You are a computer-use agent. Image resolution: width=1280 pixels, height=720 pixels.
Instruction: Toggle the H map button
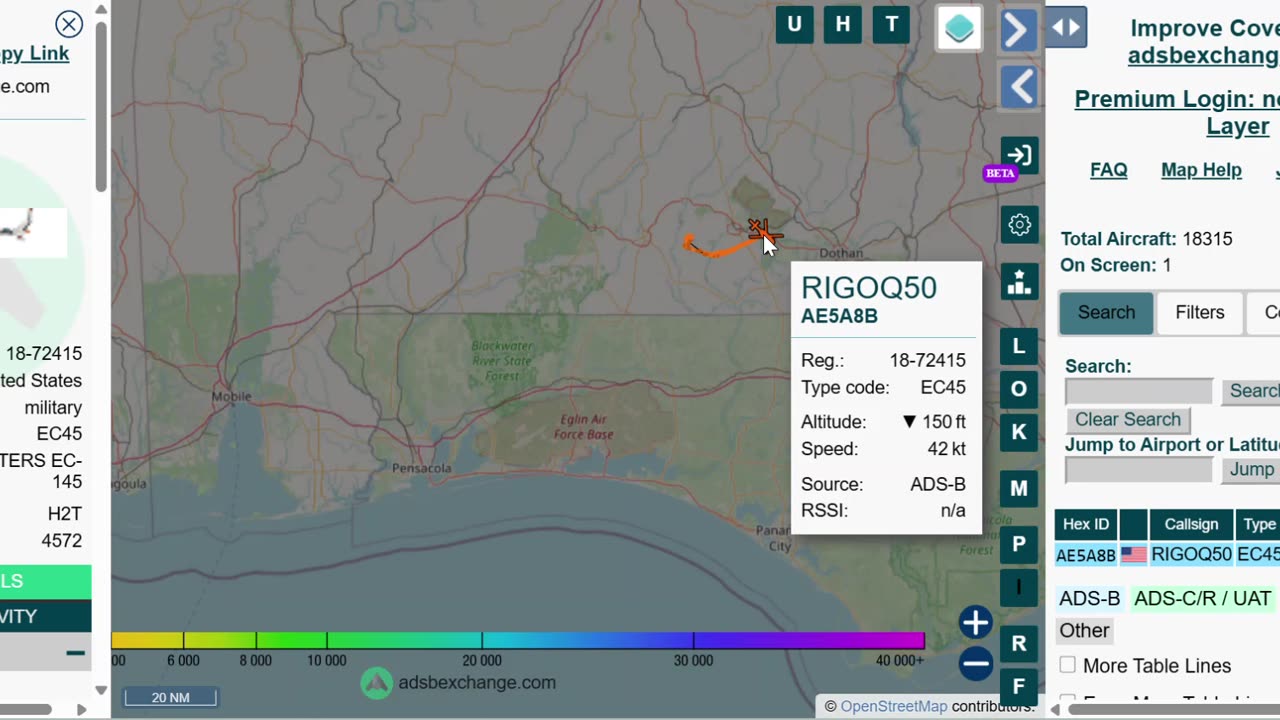click(843, 25)
